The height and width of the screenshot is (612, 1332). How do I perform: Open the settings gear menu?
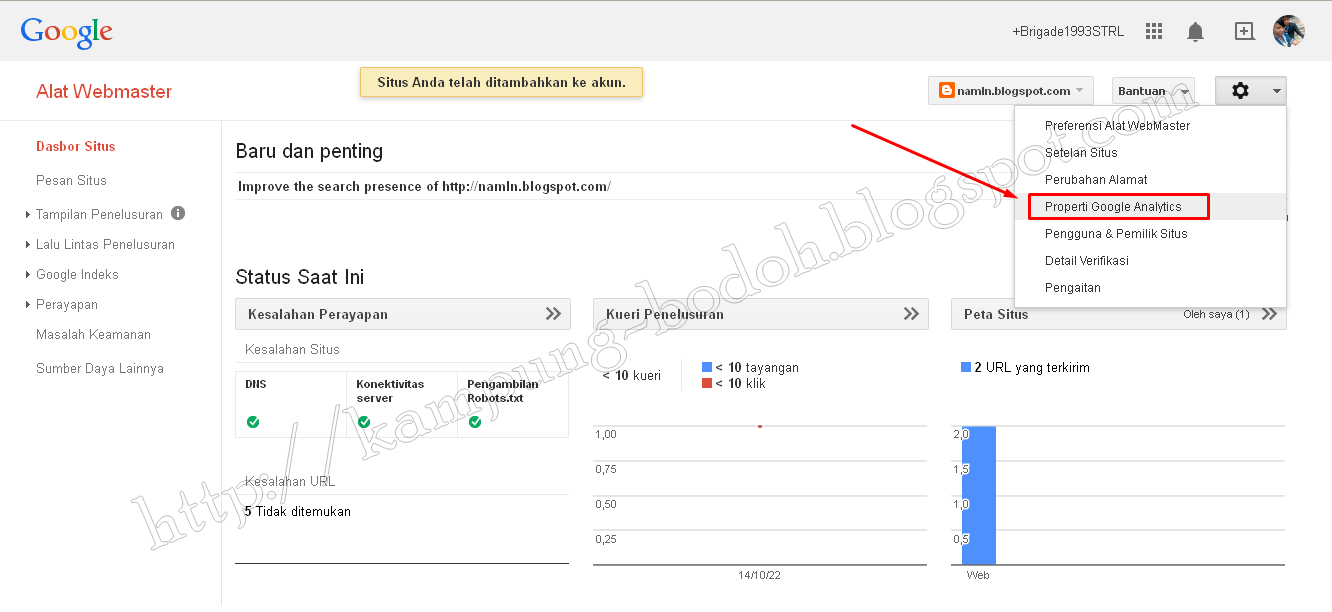[x=1251, y=91]
